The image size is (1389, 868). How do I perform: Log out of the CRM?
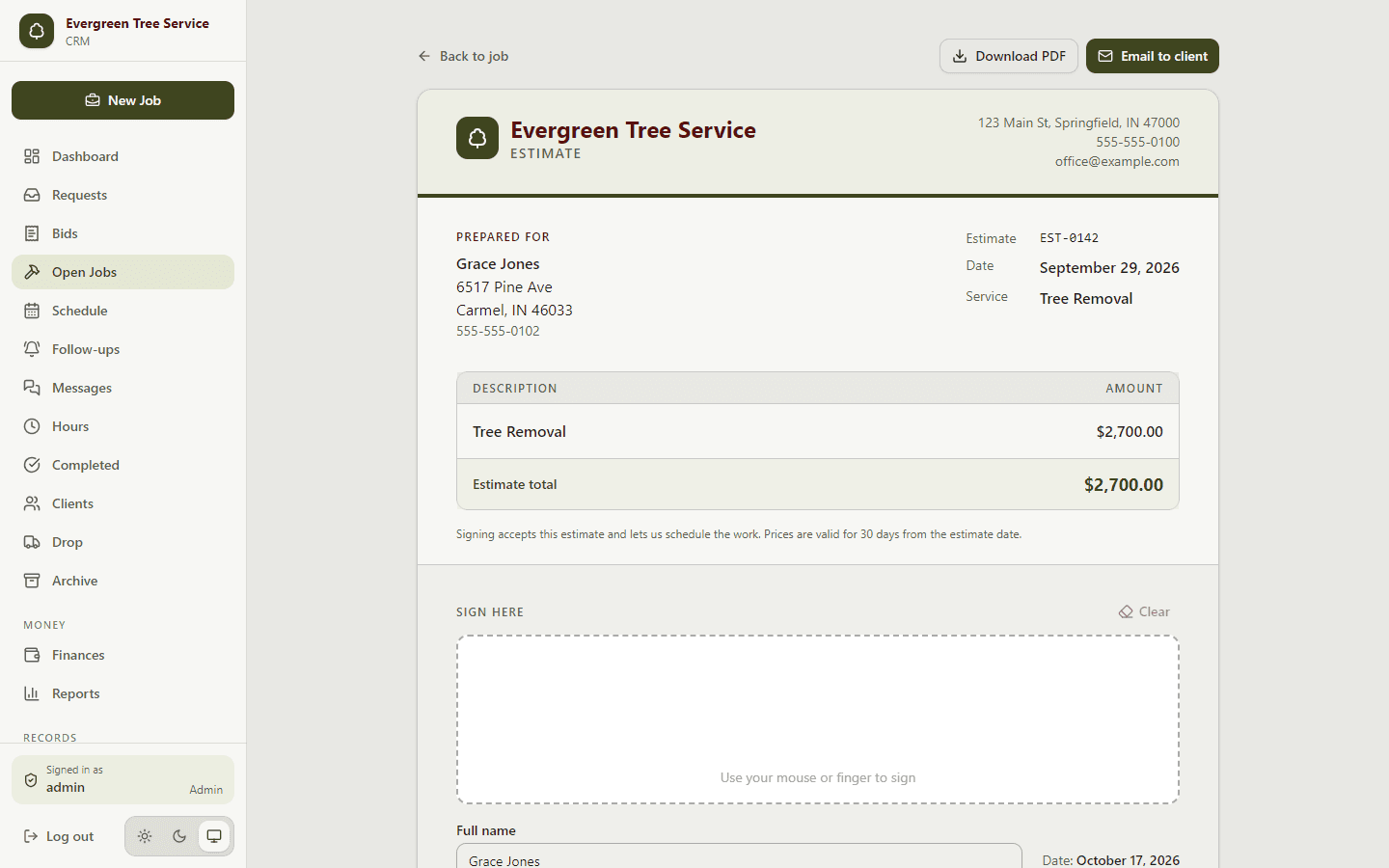point(59,836)
